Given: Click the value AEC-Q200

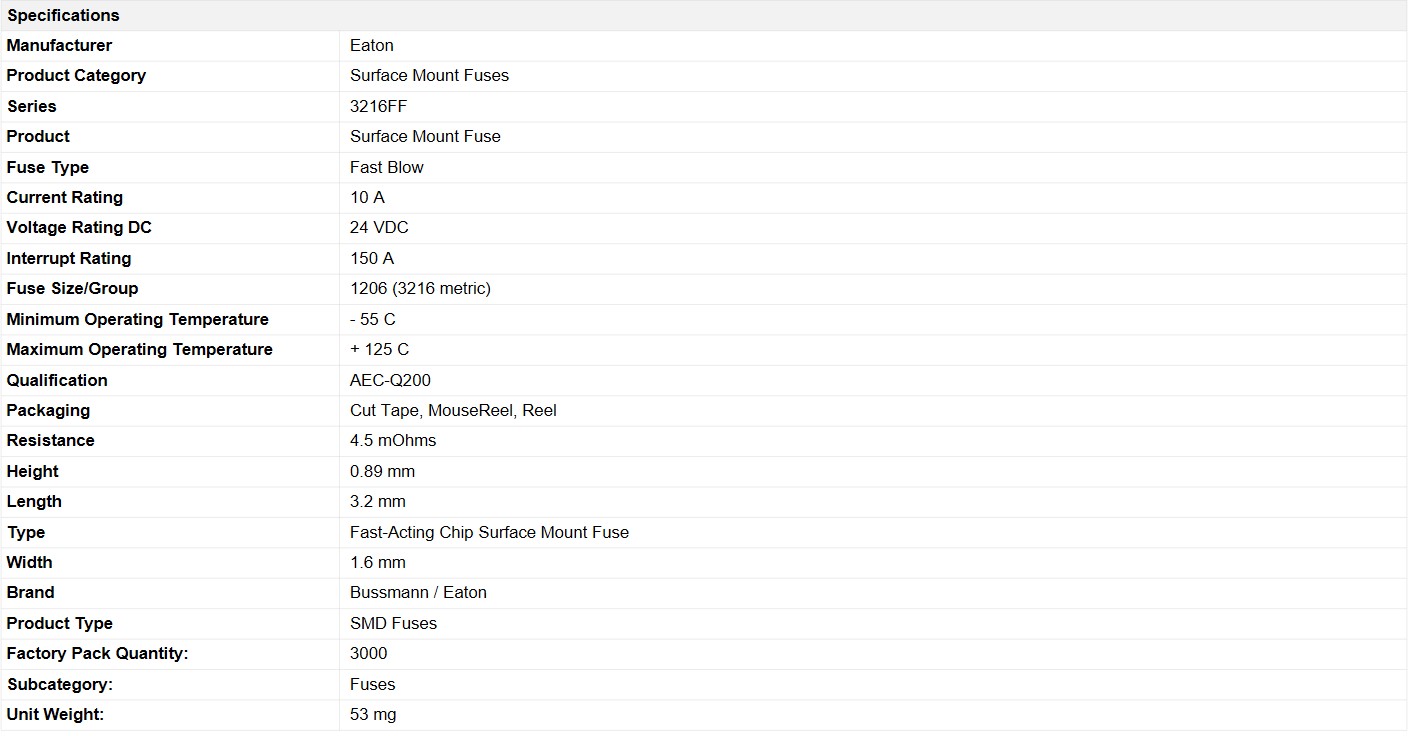Looking at the screenshot, I should coord(390,380).
